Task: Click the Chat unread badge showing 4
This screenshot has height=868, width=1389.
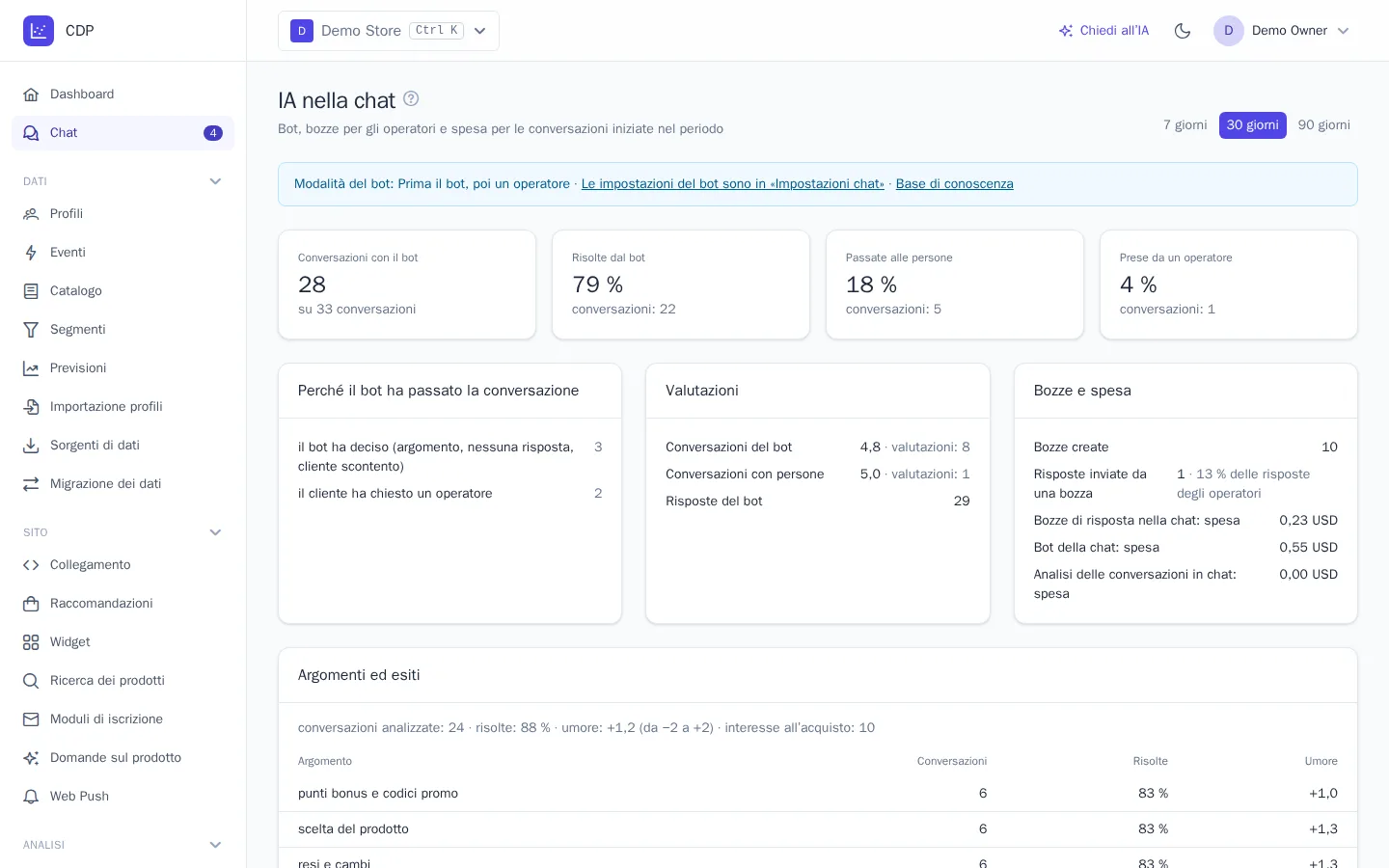Action: pos(213,133)
